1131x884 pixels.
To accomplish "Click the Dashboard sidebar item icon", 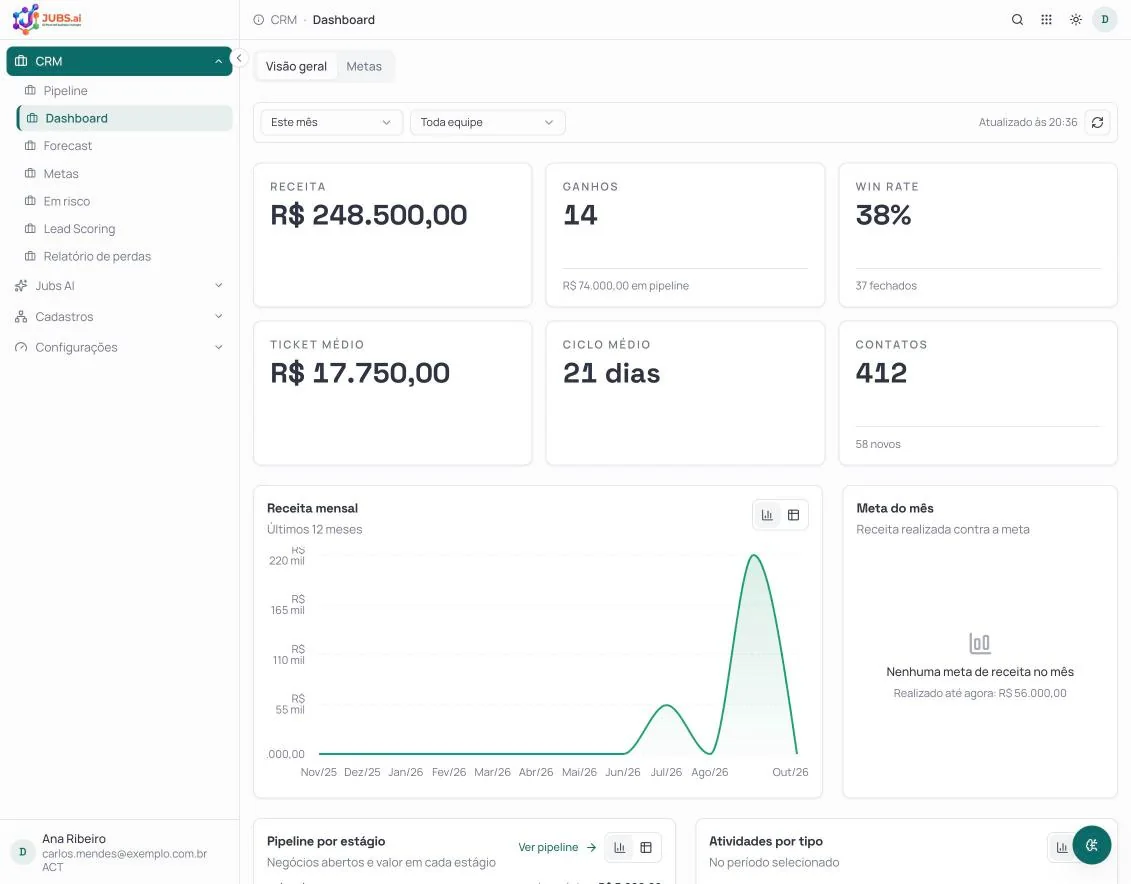I will tap(32, 118).
